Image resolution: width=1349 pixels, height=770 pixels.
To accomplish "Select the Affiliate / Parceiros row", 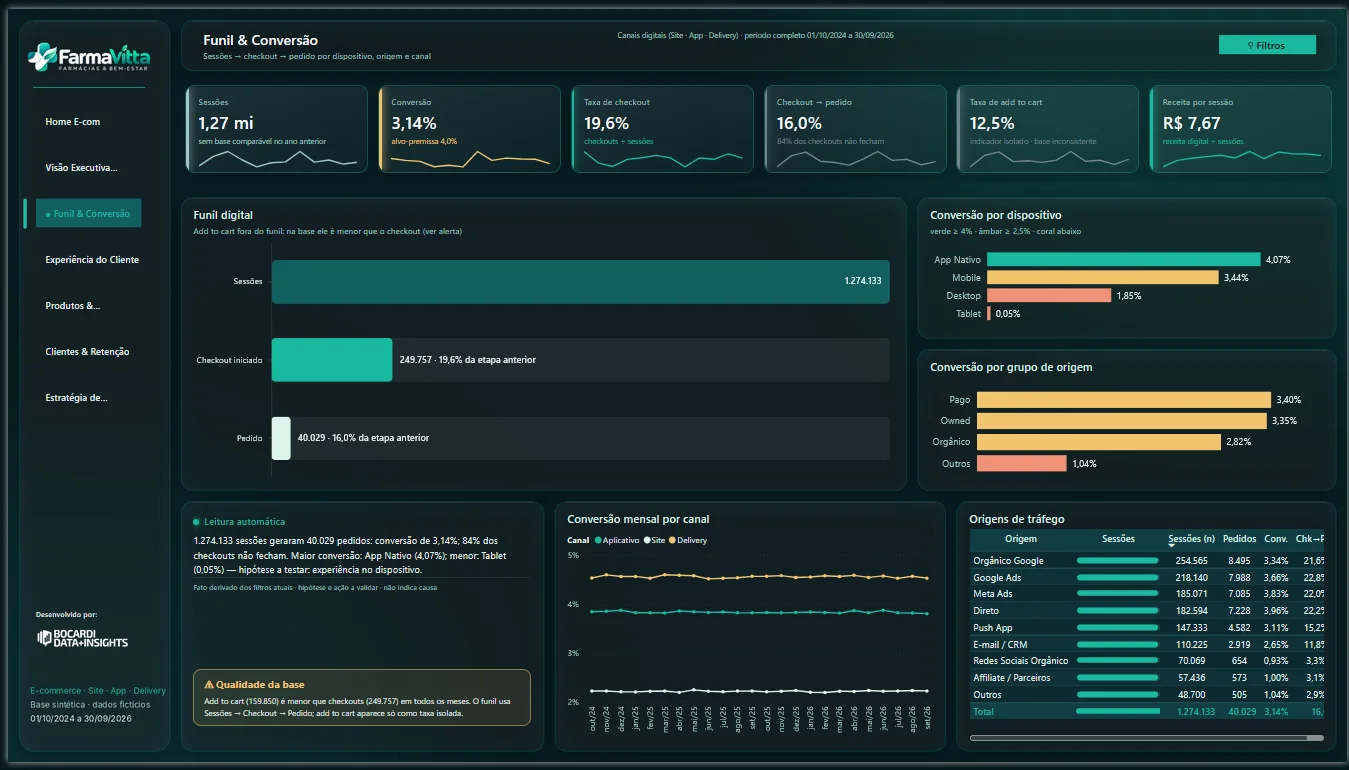I will pyautogui.click(x=1146, y=678).
